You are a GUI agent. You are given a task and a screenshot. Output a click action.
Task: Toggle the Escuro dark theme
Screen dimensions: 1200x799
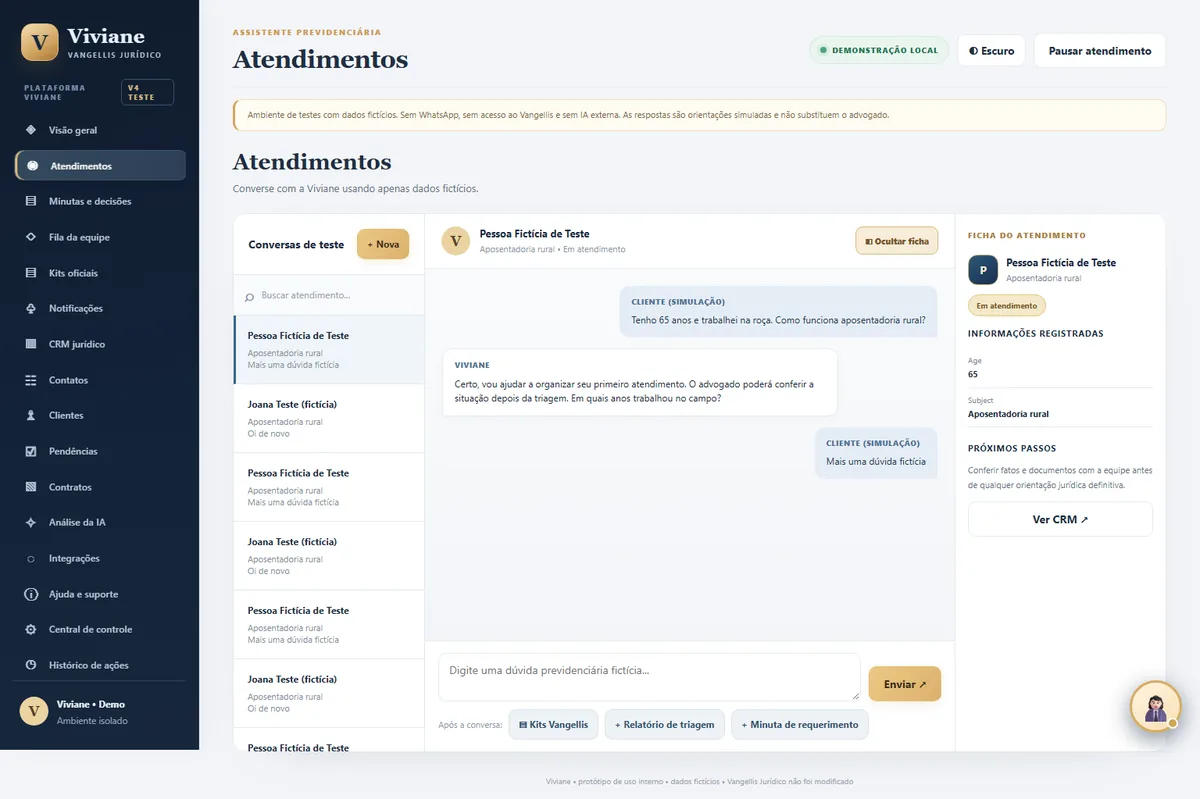991,51
